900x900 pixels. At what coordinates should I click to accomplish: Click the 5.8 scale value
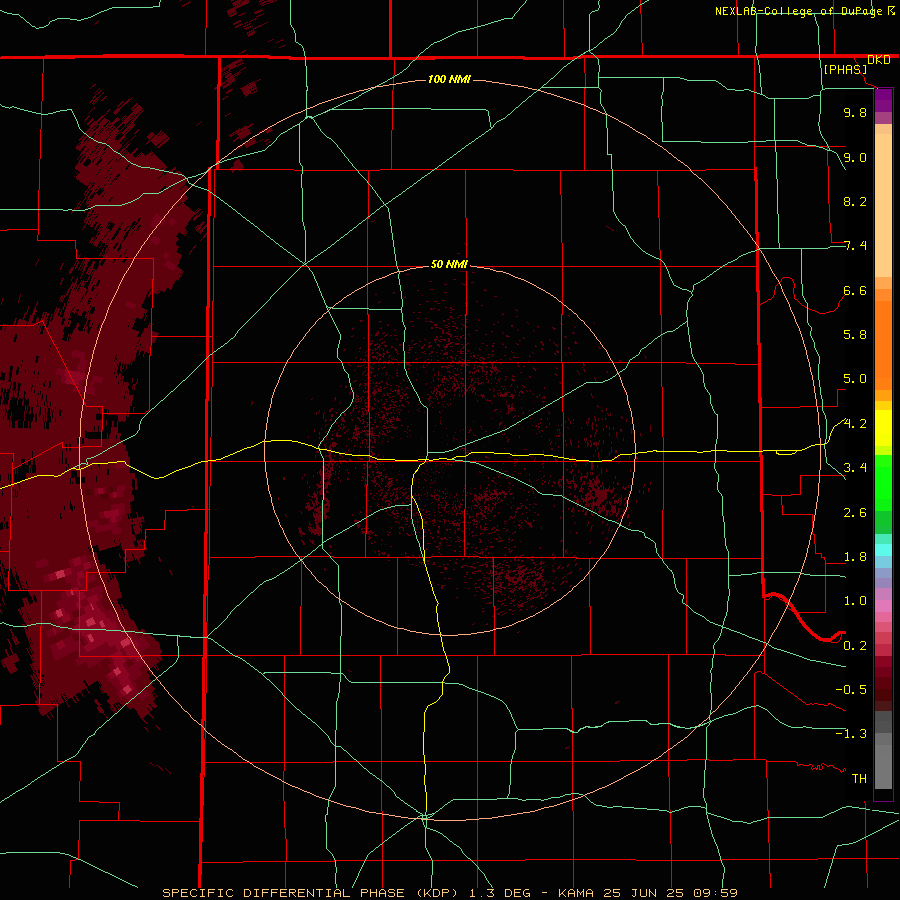(855, 335)
